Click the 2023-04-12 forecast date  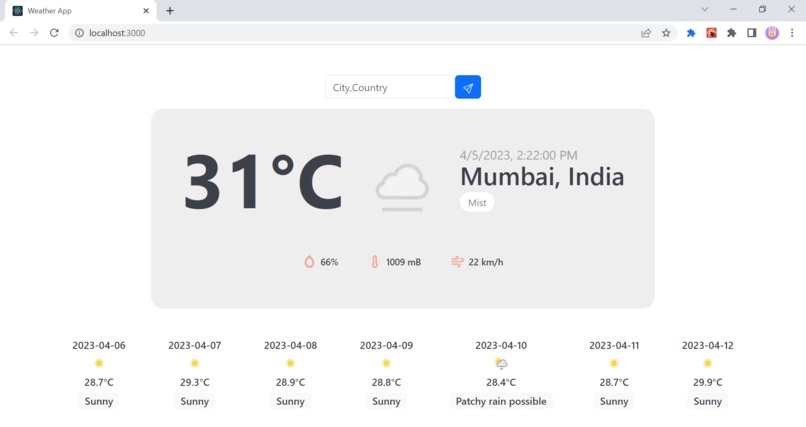[707, 345]
